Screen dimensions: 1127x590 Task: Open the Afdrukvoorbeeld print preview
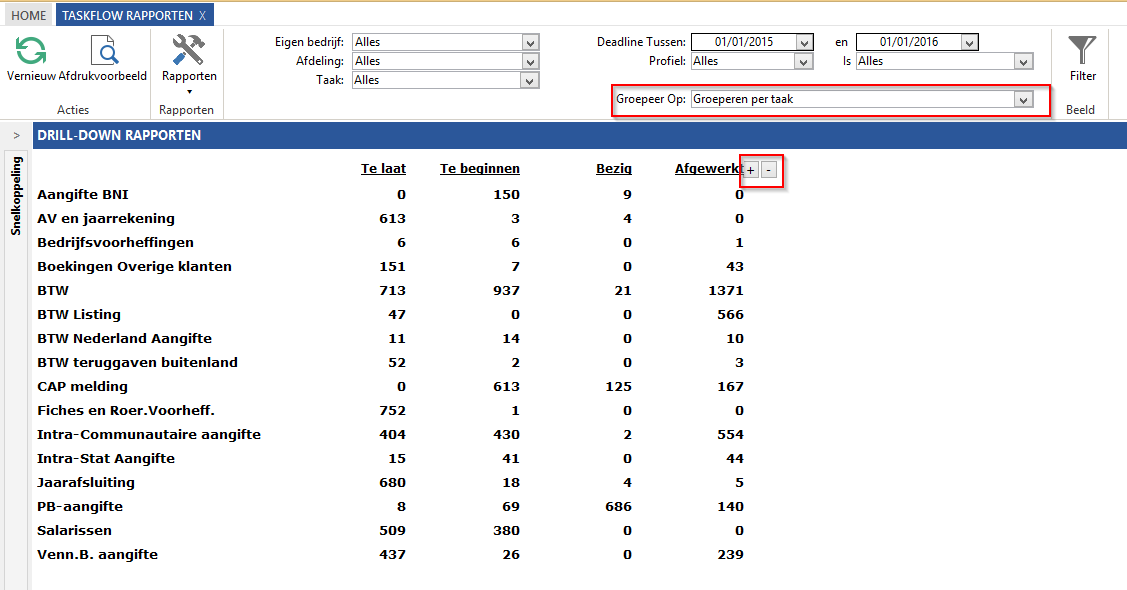click(103, 51)
